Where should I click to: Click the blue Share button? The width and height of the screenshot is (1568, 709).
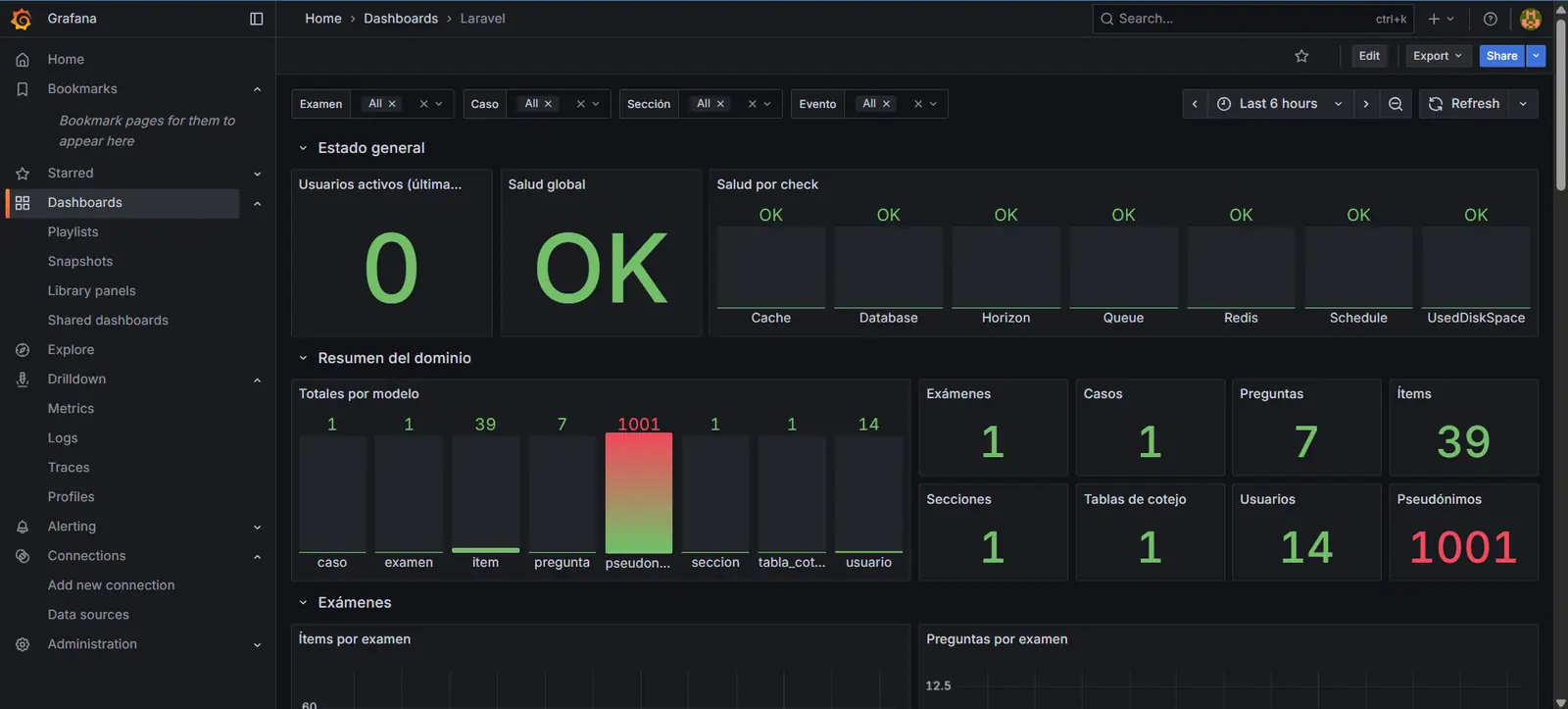[1501, 56]
